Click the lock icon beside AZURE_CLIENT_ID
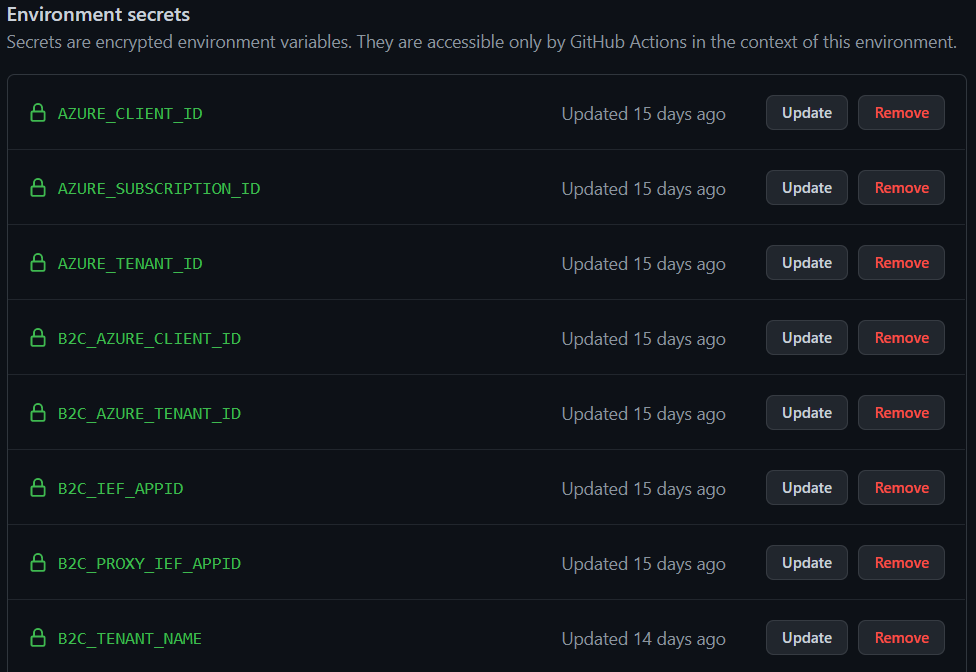Viewport: 976px width, 672px height. click(38, 113)
